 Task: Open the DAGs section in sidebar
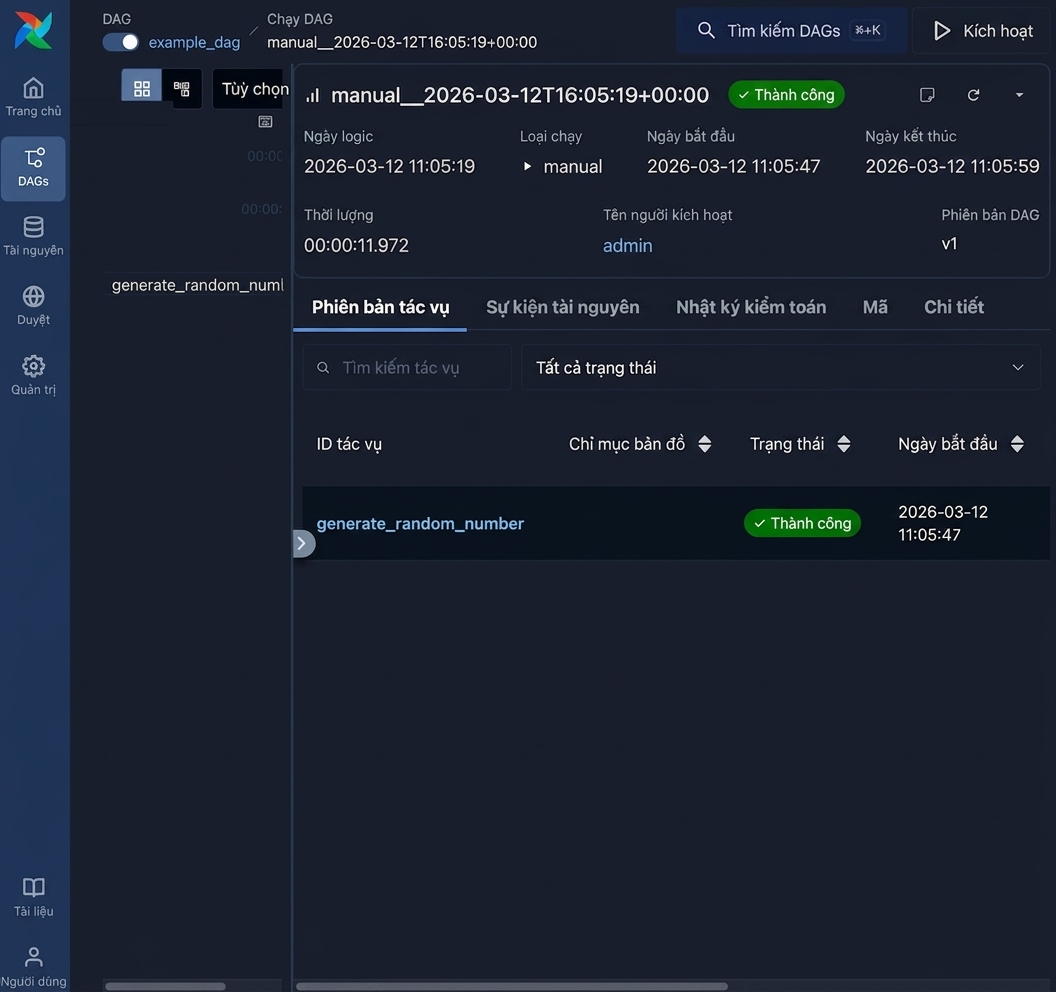(33, 168)
